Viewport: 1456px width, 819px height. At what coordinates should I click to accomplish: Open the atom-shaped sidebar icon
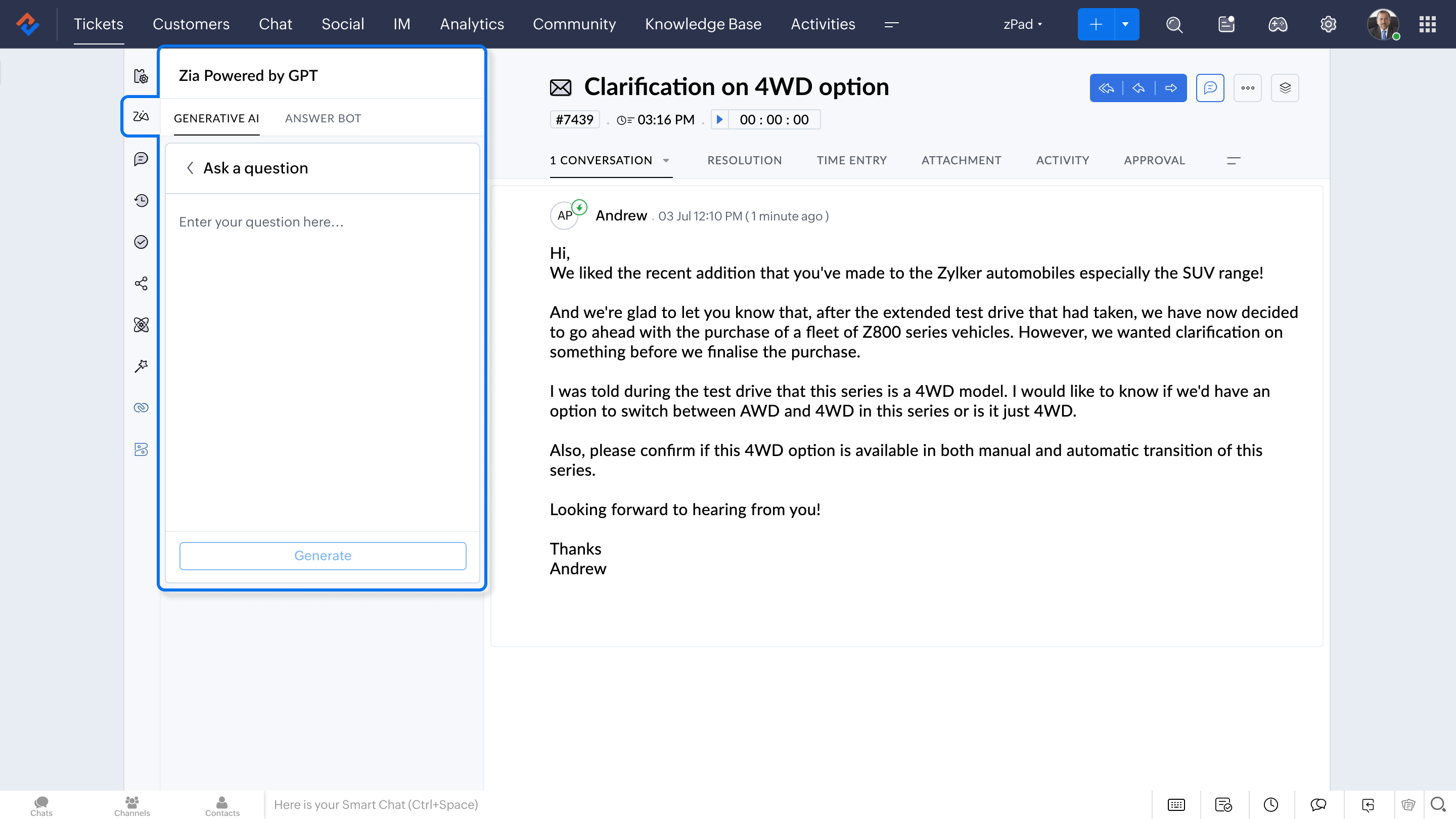141,325
